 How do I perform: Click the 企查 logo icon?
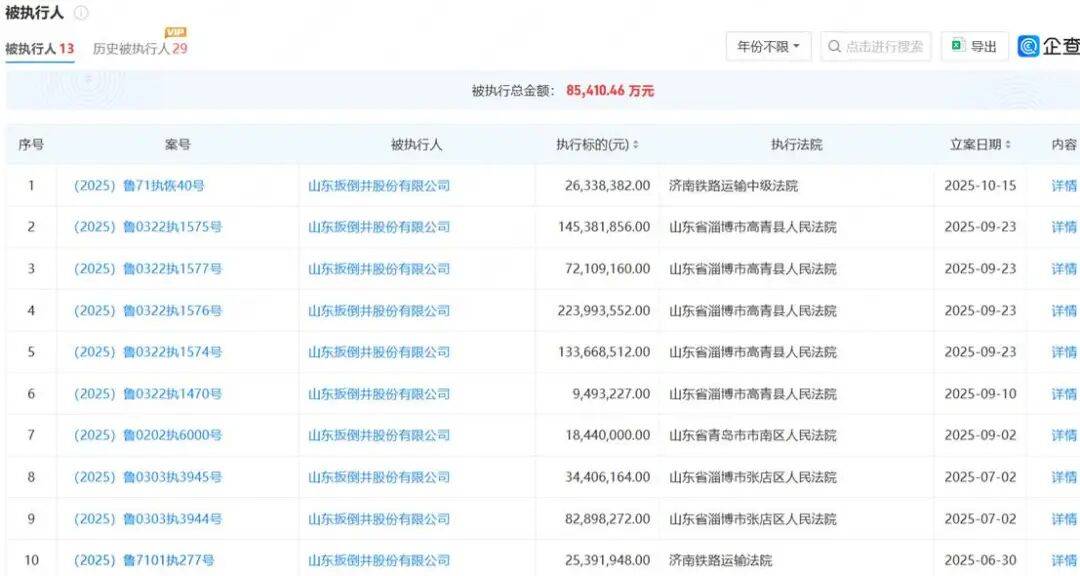coord(1028,46)
